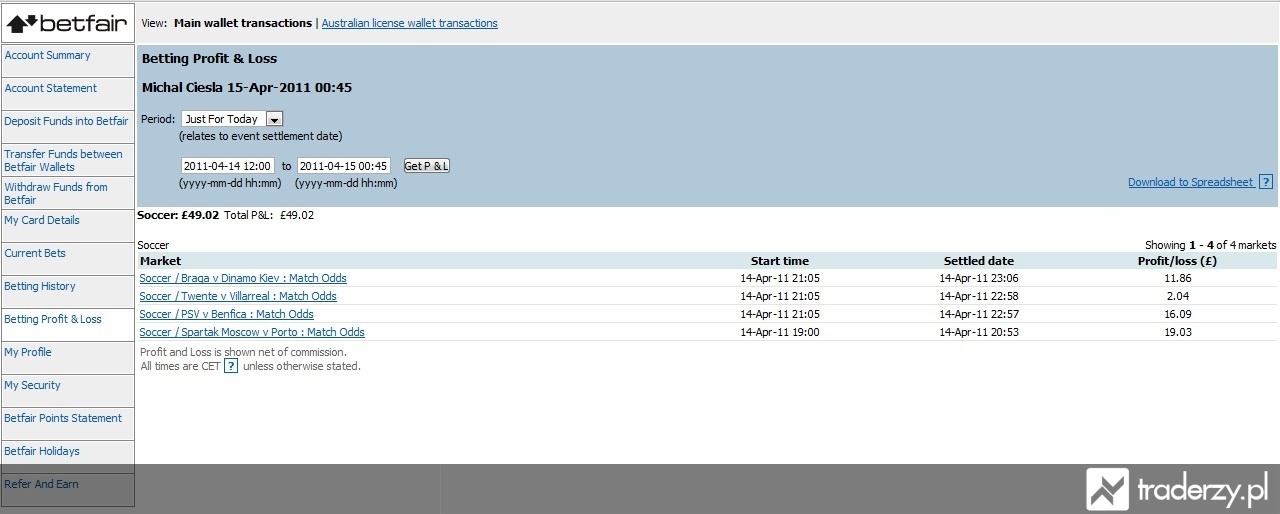Click settled date 14-Apr-11 22:57
The height and width of the screenshot is (514, 1280).
tap(979, 314)
